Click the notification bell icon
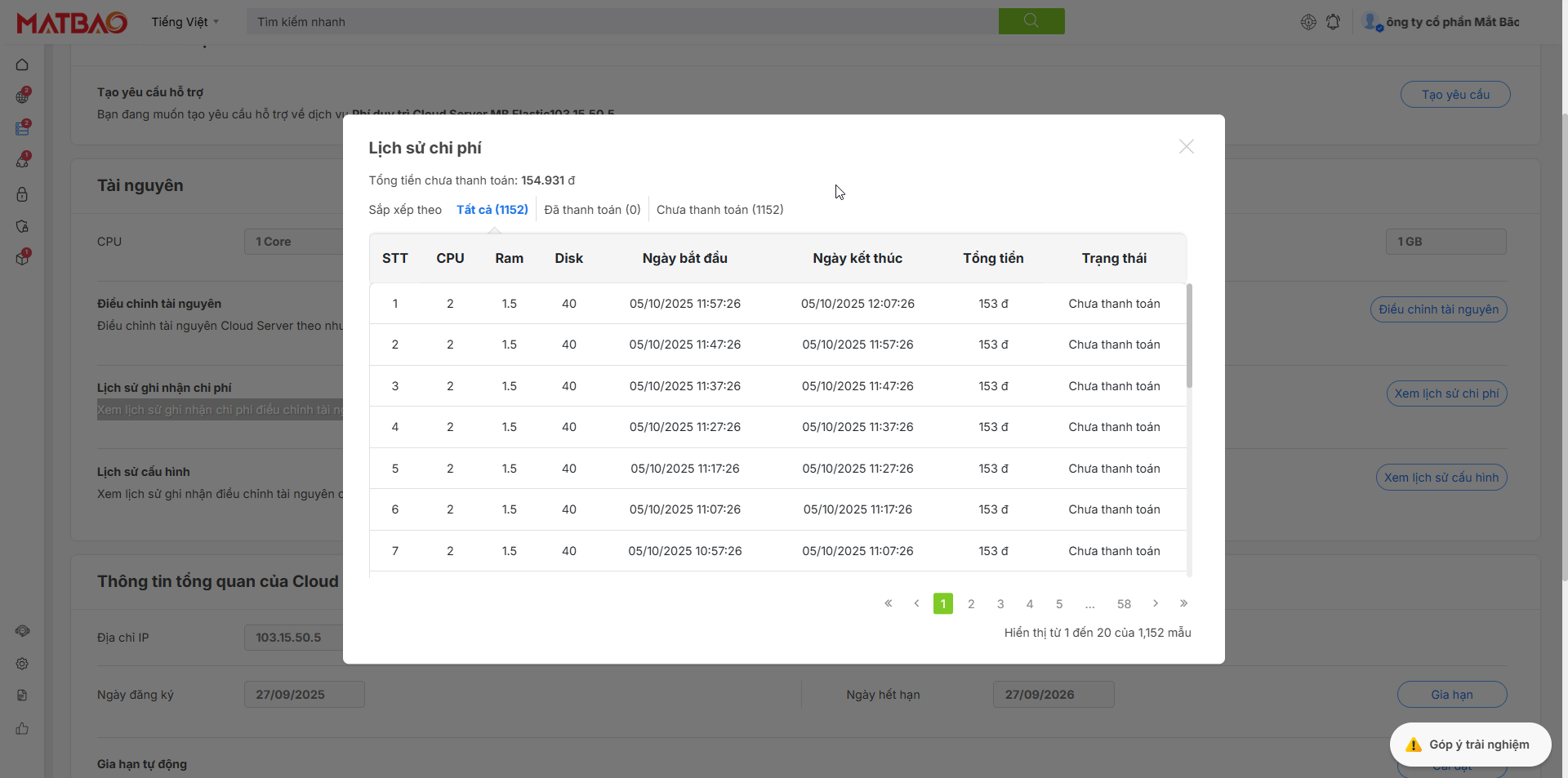The width and height of the screenshot is (1568, 778). (x=1333, y=22)
